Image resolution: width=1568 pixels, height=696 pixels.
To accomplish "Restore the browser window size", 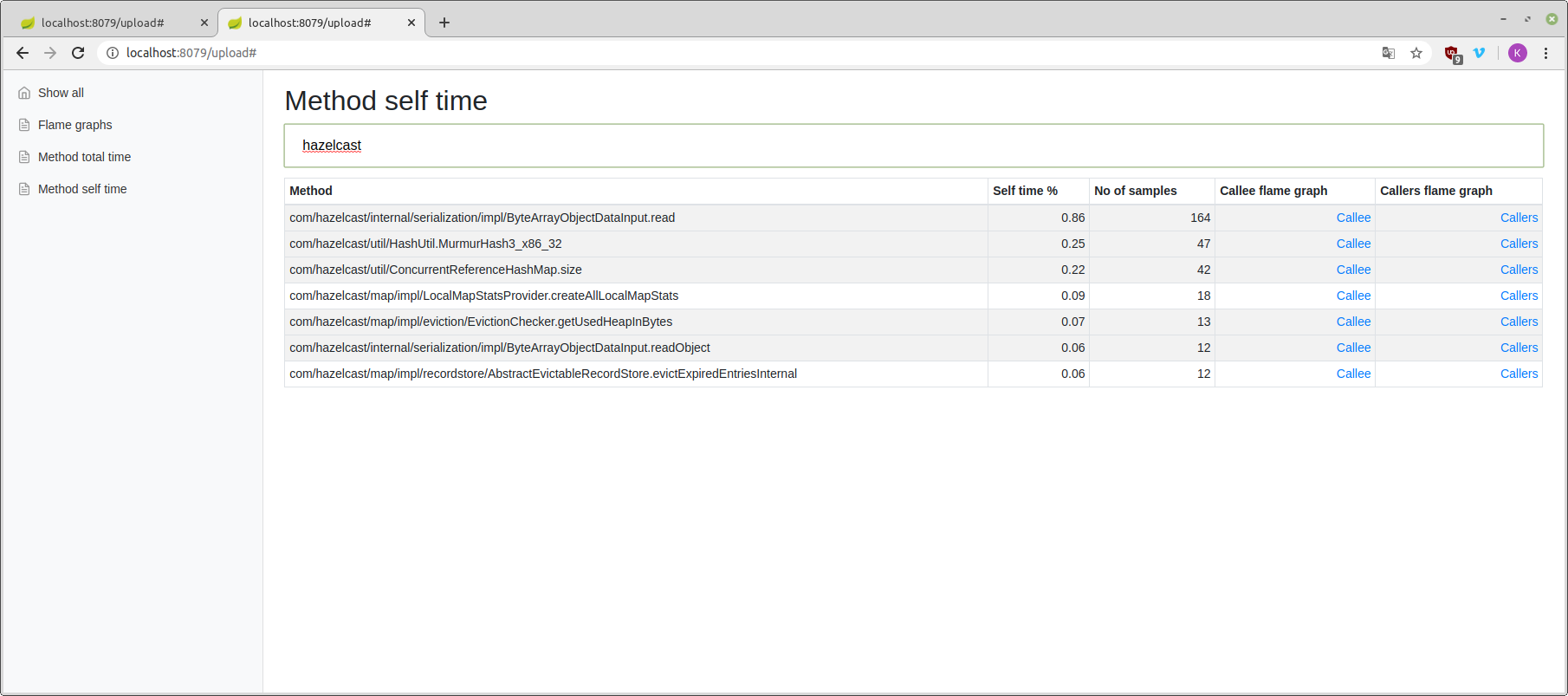I will click(1527, 19).
